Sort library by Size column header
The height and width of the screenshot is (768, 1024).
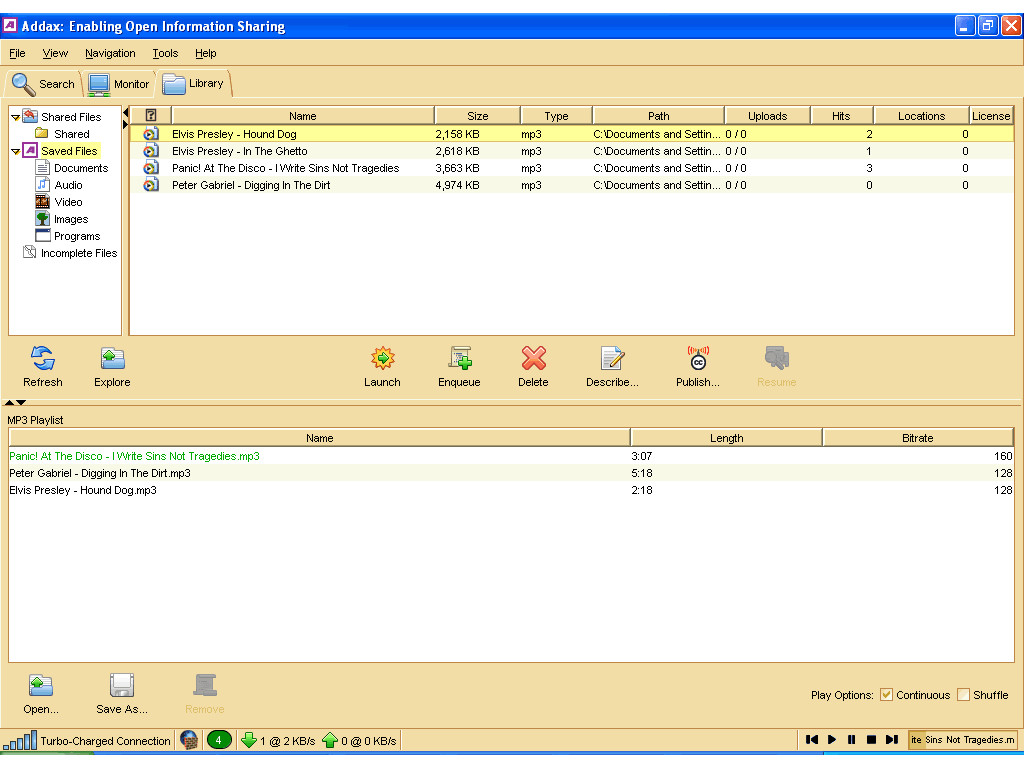(478, 116)
